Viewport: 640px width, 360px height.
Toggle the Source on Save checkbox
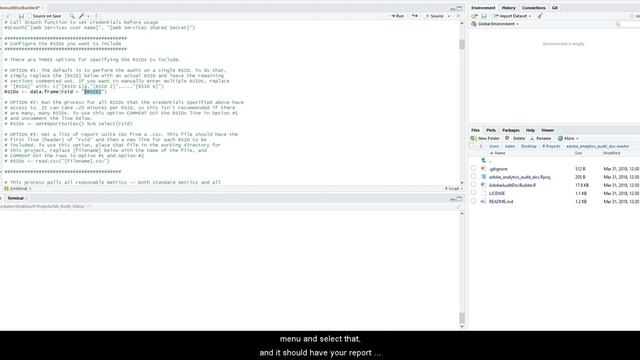click(29, 16)
